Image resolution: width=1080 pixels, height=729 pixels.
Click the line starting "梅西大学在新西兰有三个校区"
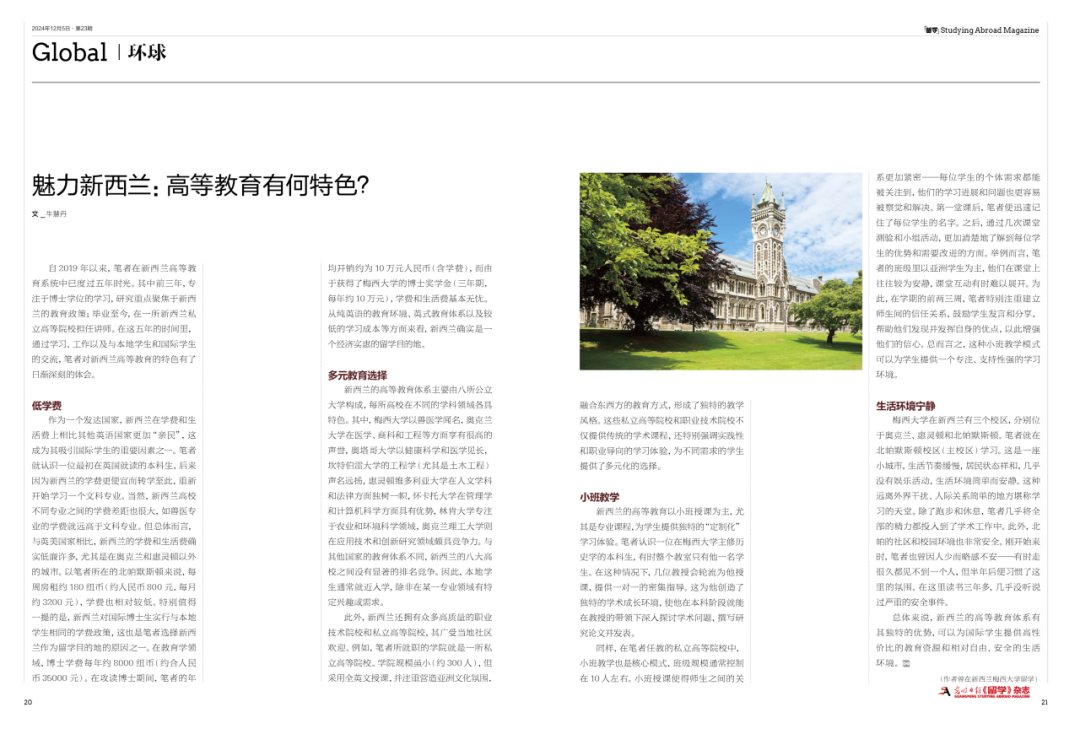(966, 420)
